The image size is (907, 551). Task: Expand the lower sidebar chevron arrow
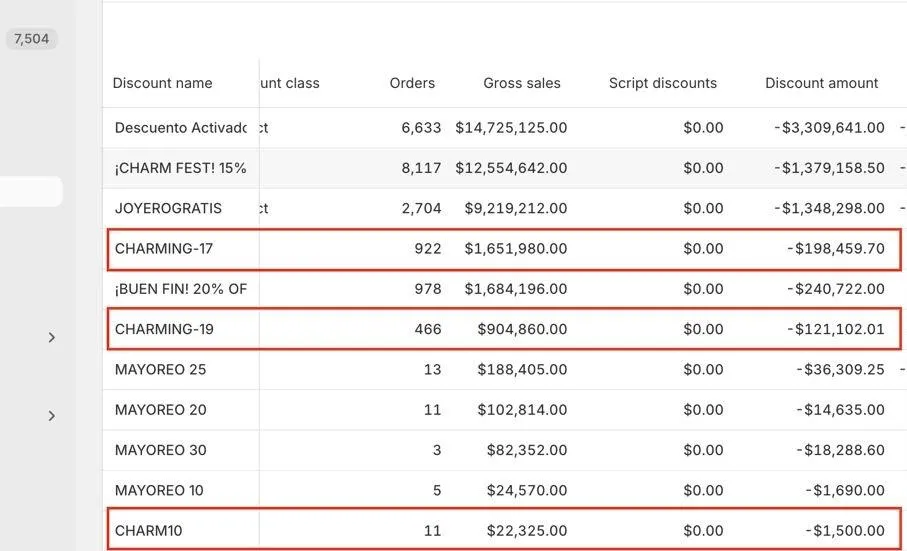tap(52, 416)
